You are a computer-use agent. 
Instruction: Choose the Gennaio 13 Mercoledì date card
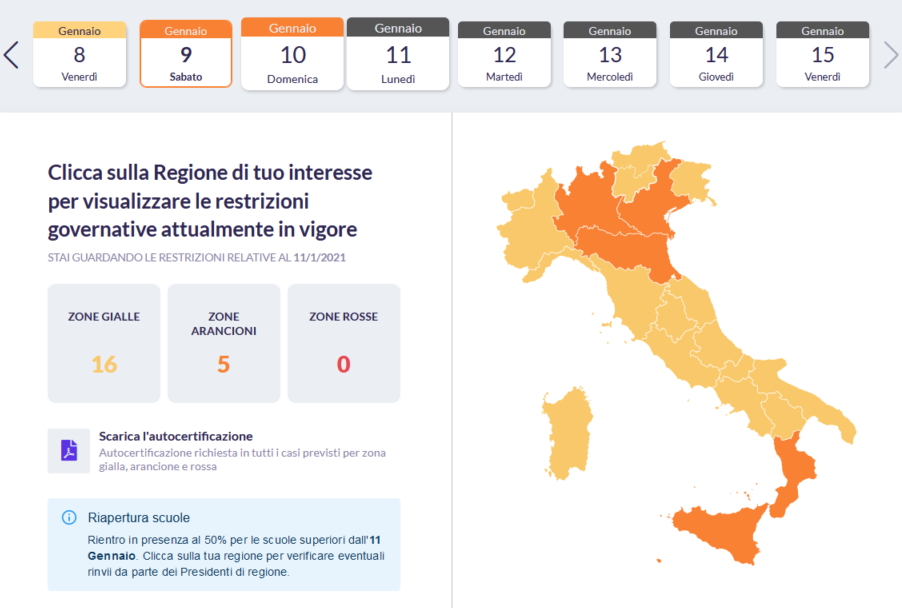[x=610, y=55]
